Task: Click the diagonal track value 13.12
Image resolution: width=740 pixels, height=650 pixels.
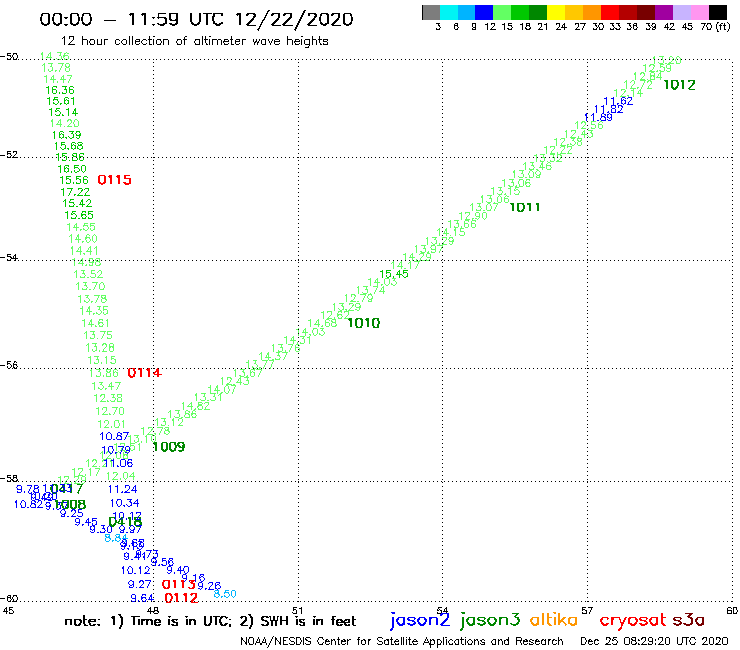Action: coord(169,422)
